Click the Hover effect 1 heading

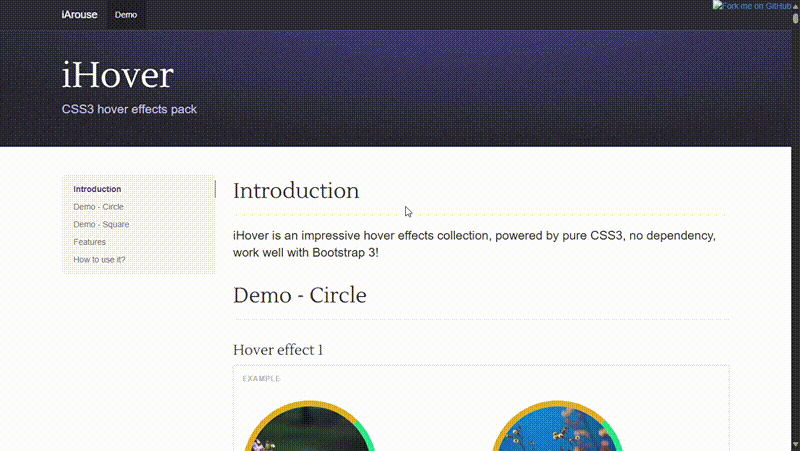pos(278,350)
